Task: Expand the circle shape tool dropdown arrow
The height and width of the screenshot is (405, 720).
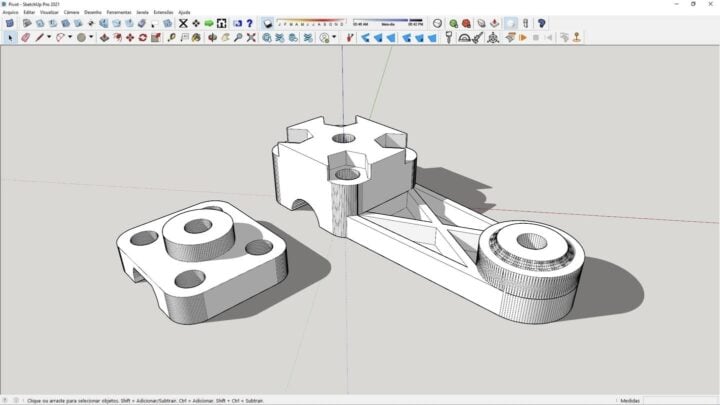Action: tap(91, 37)
